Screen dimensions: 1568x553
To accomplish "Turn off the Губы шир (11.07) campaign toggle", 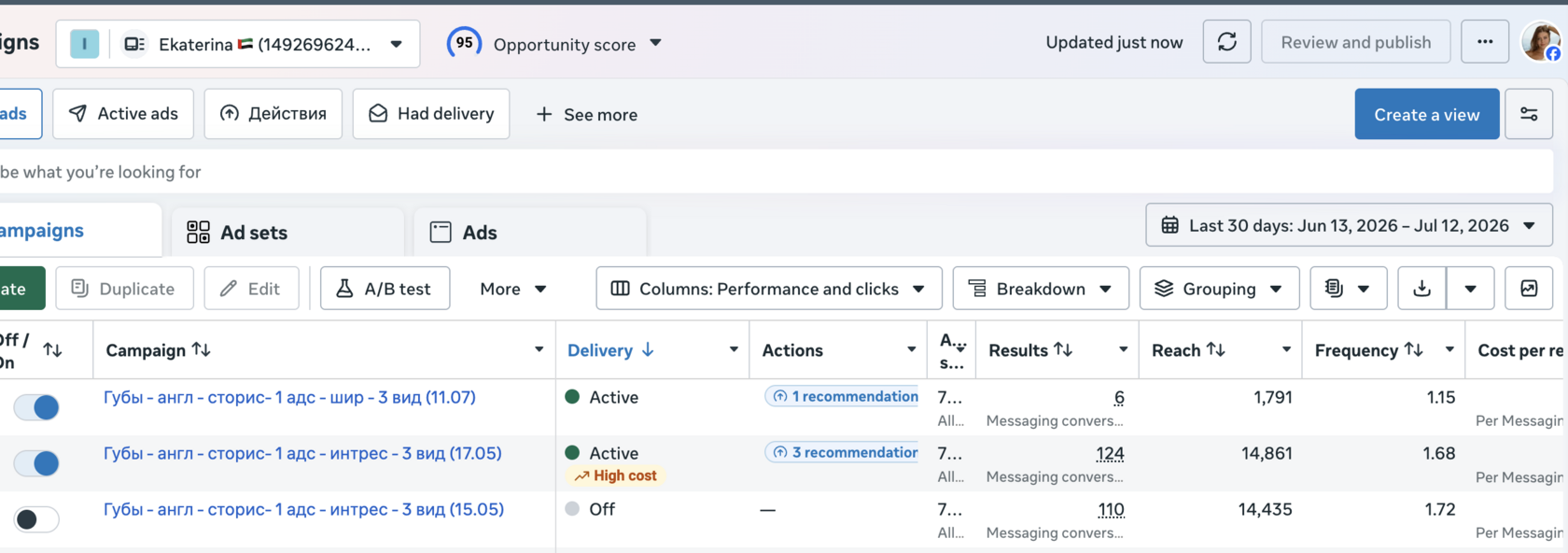I will click(36, 407).
